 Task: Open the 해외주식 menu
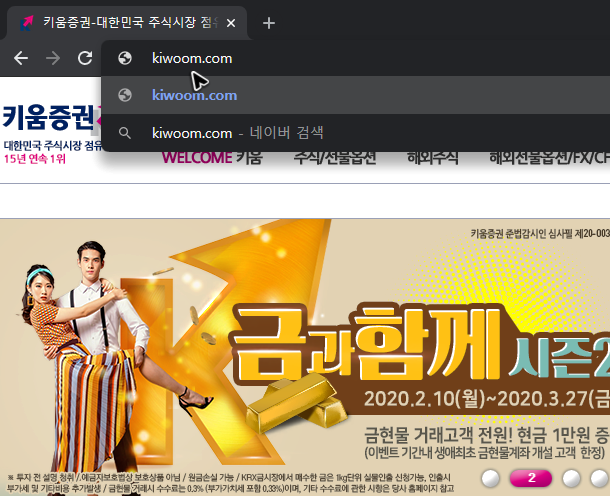coord(432,158)
